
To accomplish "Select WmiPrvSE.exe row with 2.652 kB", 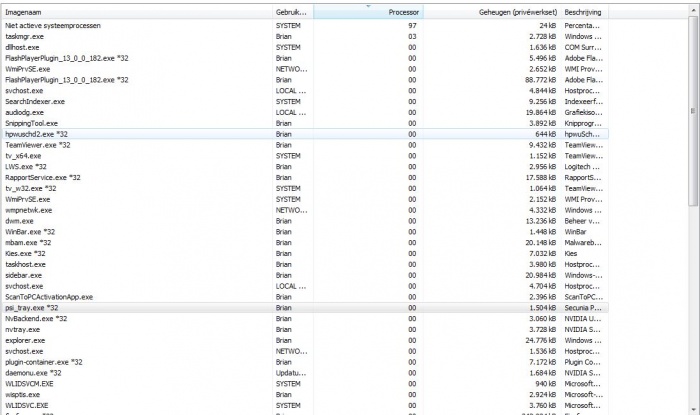I will [305, 69].
